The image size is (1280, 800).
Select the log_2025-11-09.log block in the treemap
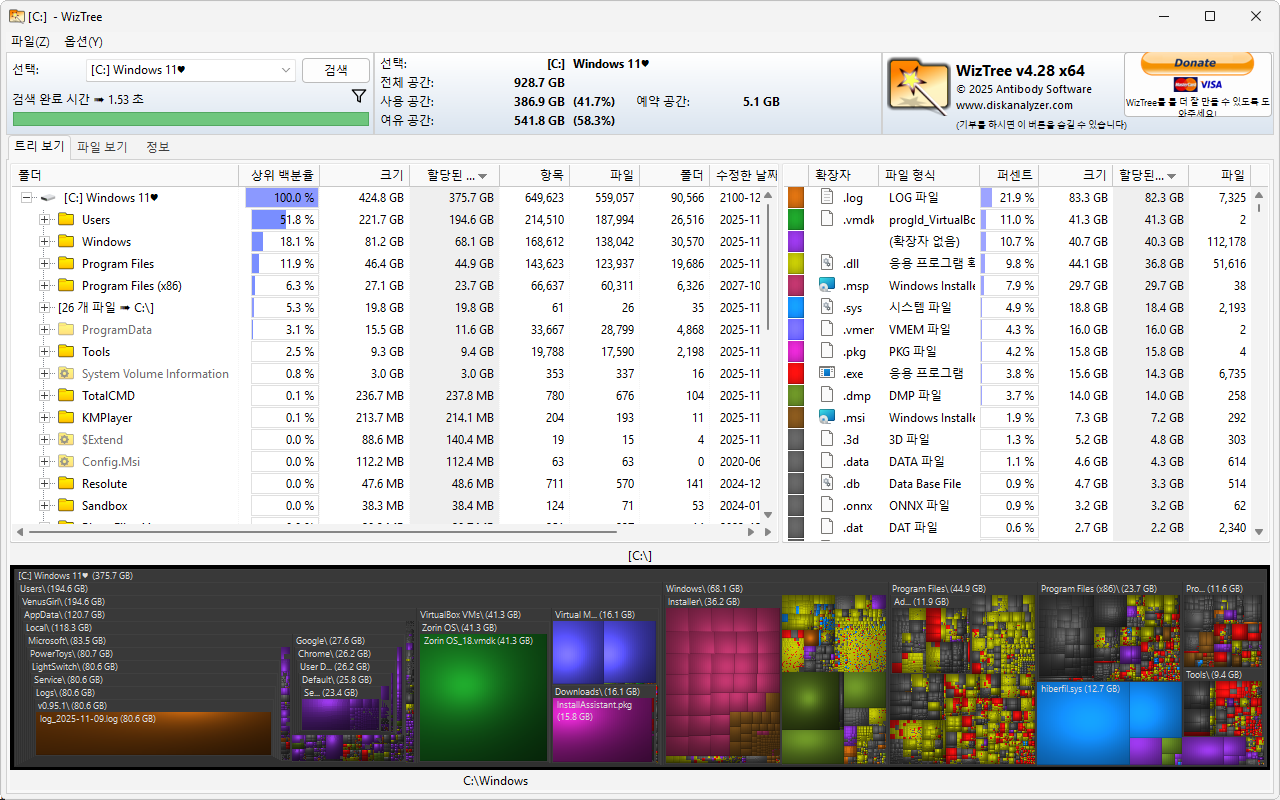154,733
